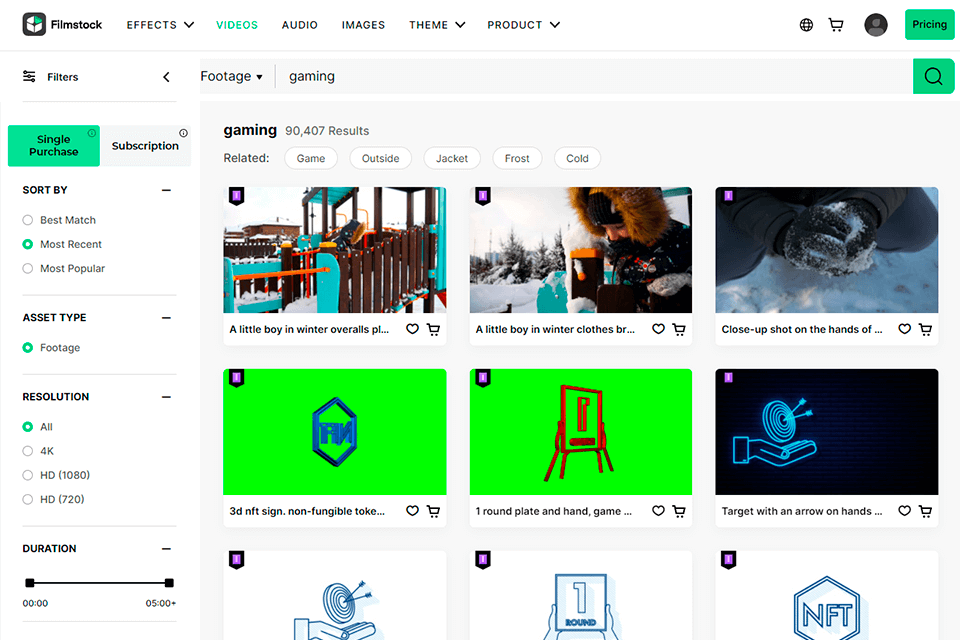Click the green search magnifier button
The height and width of the screenshot is (640, 960).
coord(933,76)
